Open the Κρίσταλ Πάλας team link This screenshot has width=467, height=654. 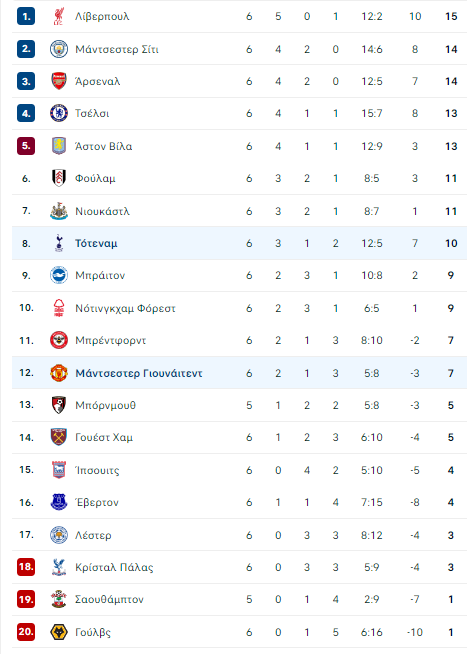114,567
